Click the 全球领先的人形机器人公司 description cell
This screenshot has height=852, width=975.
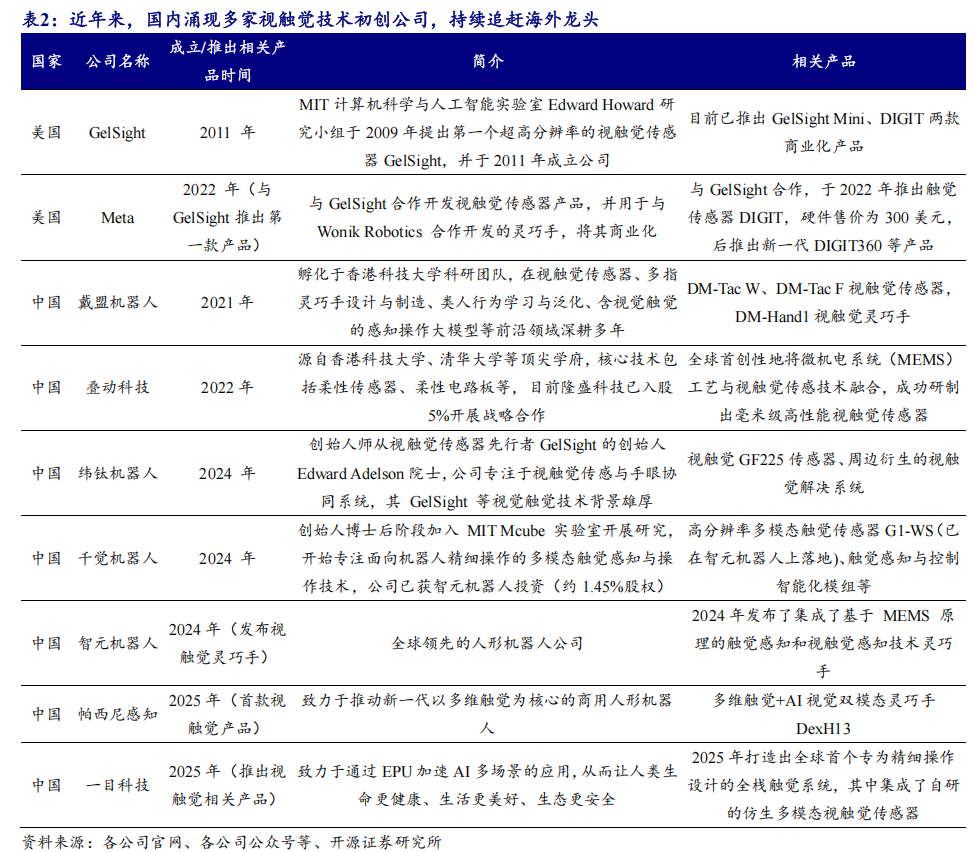pyautogui.click(x=487, y=643)
